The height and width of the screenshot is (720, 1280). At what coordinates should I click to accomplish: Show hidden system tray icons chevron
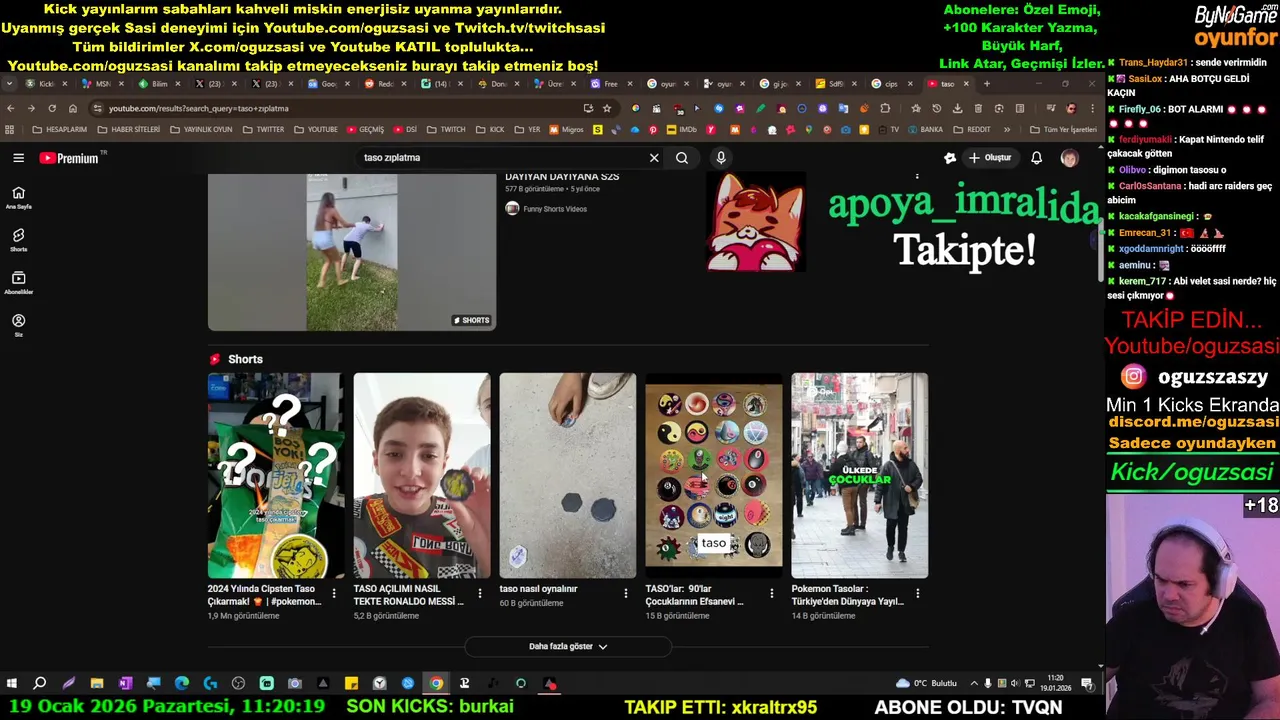click(x=974, y=684)
